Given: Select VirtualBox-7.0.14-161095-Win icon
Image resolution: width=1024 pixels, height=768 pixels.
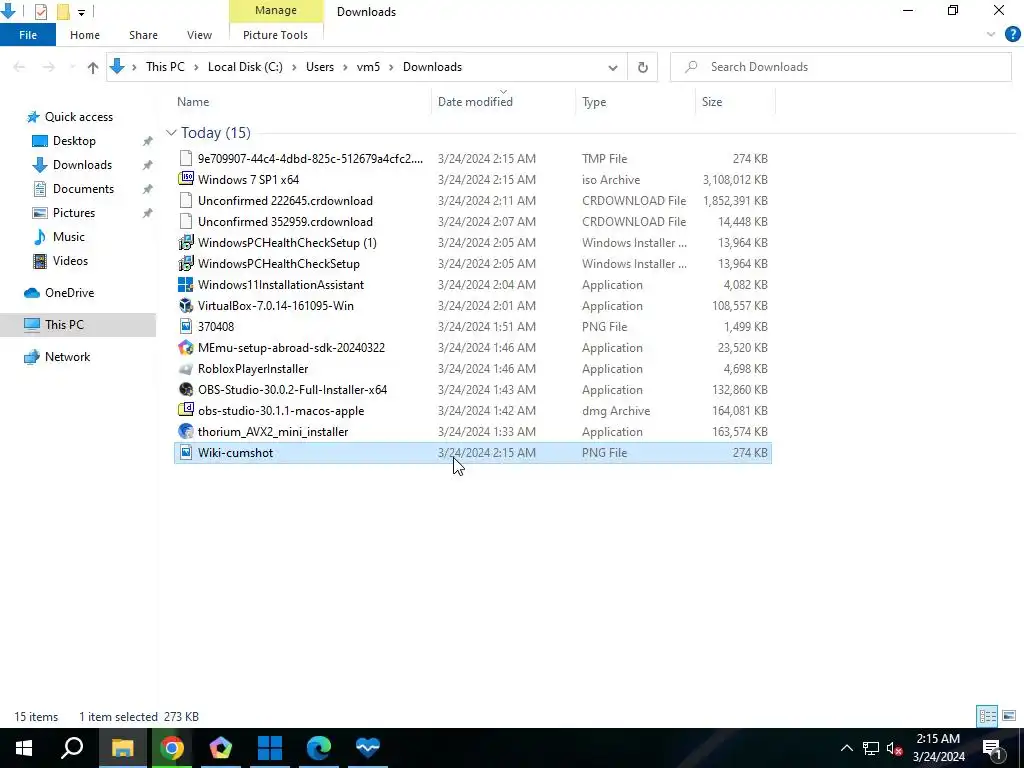Looking at the screenshot, I should [x=186, y=306].
